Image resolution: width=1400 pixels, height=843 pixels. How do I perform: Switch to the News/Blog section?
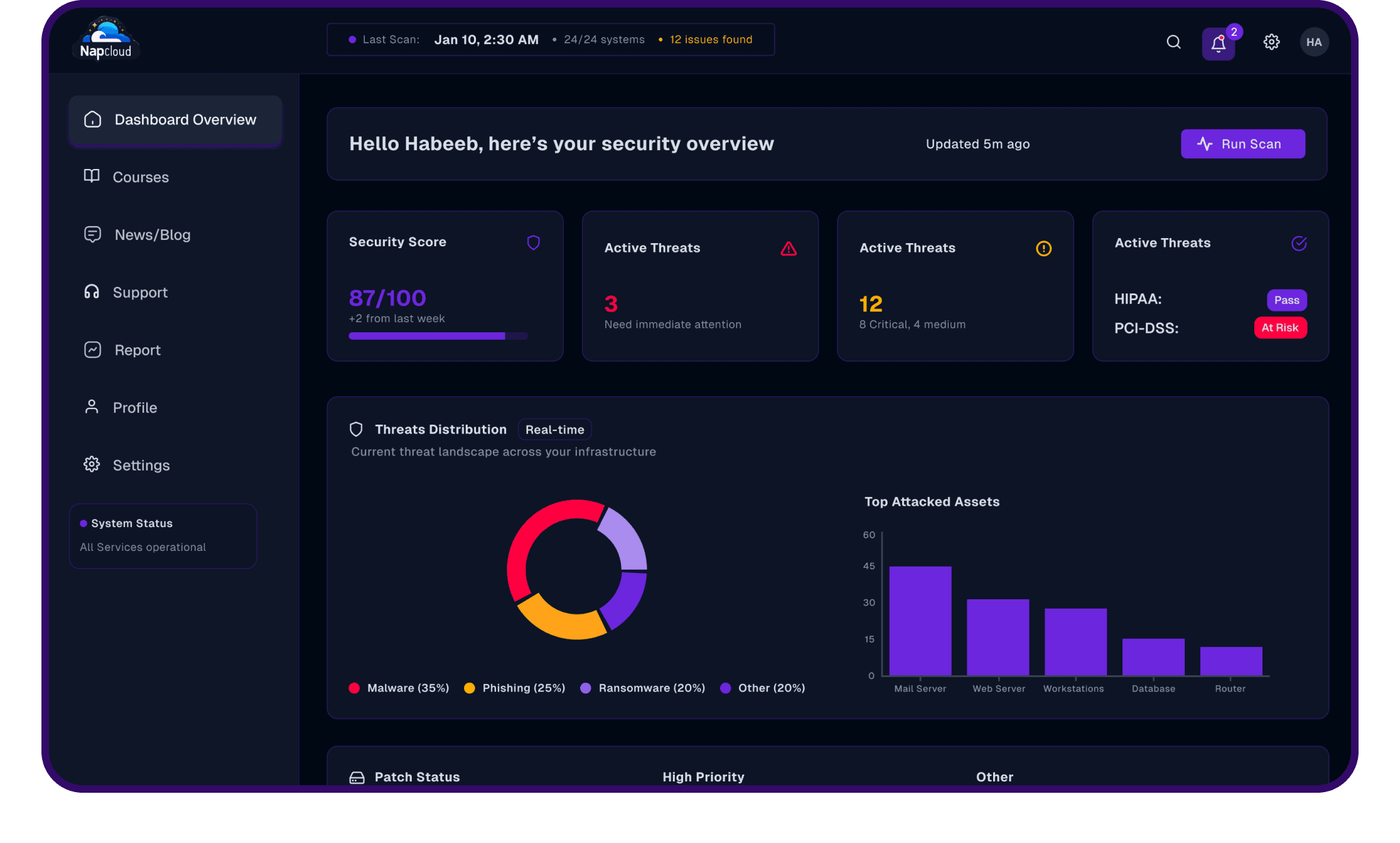click(153, 234)
